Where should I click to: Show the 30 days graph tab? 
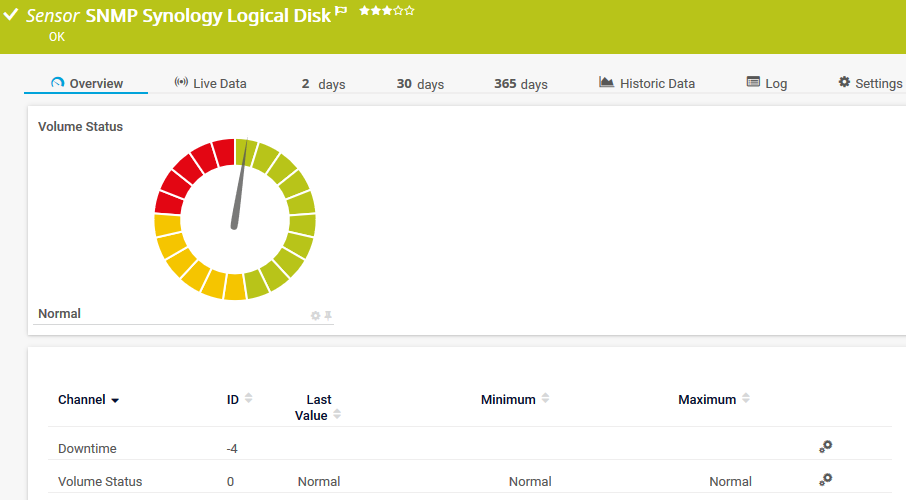(420, 84)
